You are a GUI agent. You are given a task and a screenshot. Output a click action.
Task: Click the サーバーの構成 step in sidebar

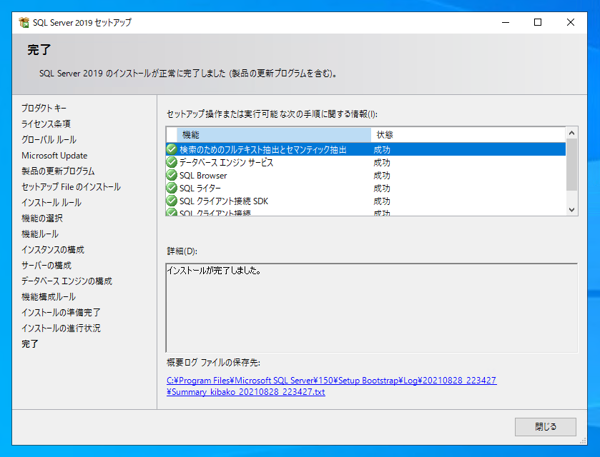pyautogui.click(x=46, y=265)
